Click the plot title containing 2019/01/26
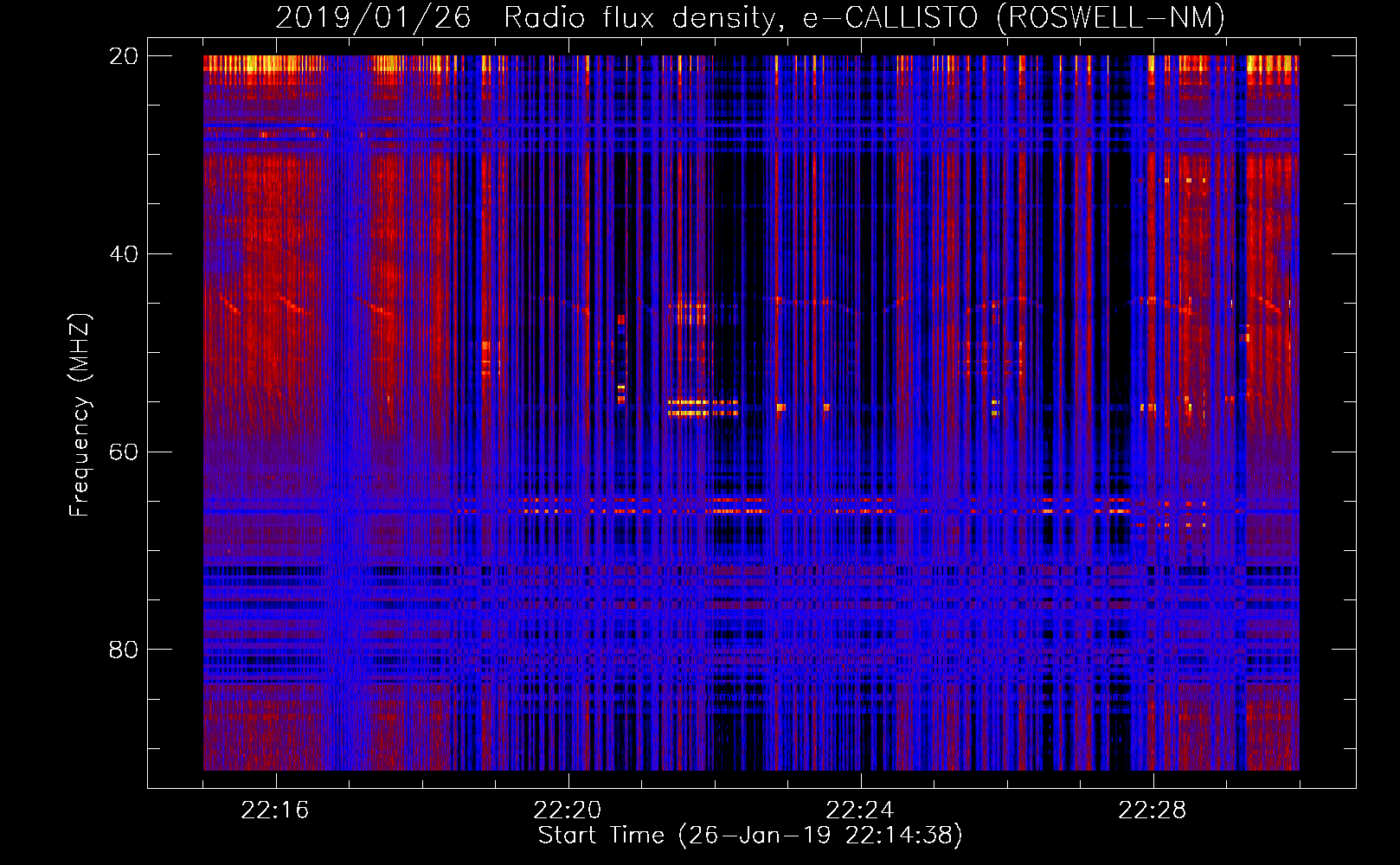 point(750,17)
